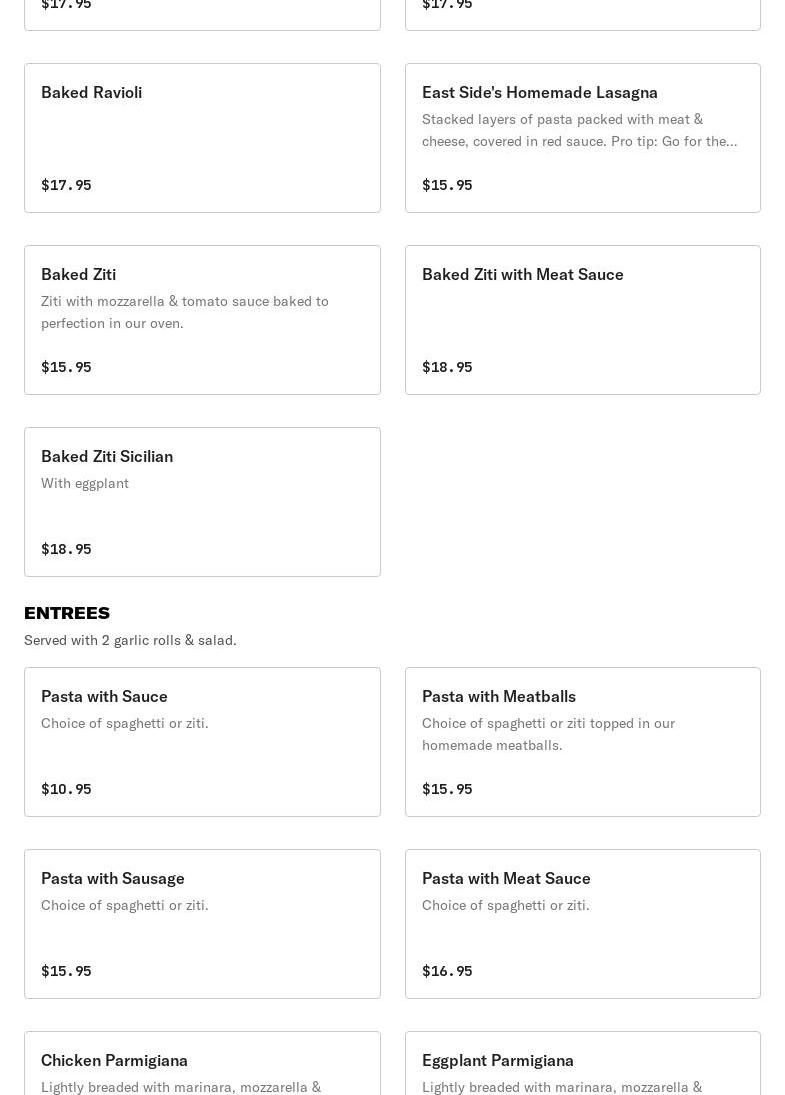Open the Pasta with Sausage item
The height and width of the screenshot is (1095, 785).
tap(202, 924)
